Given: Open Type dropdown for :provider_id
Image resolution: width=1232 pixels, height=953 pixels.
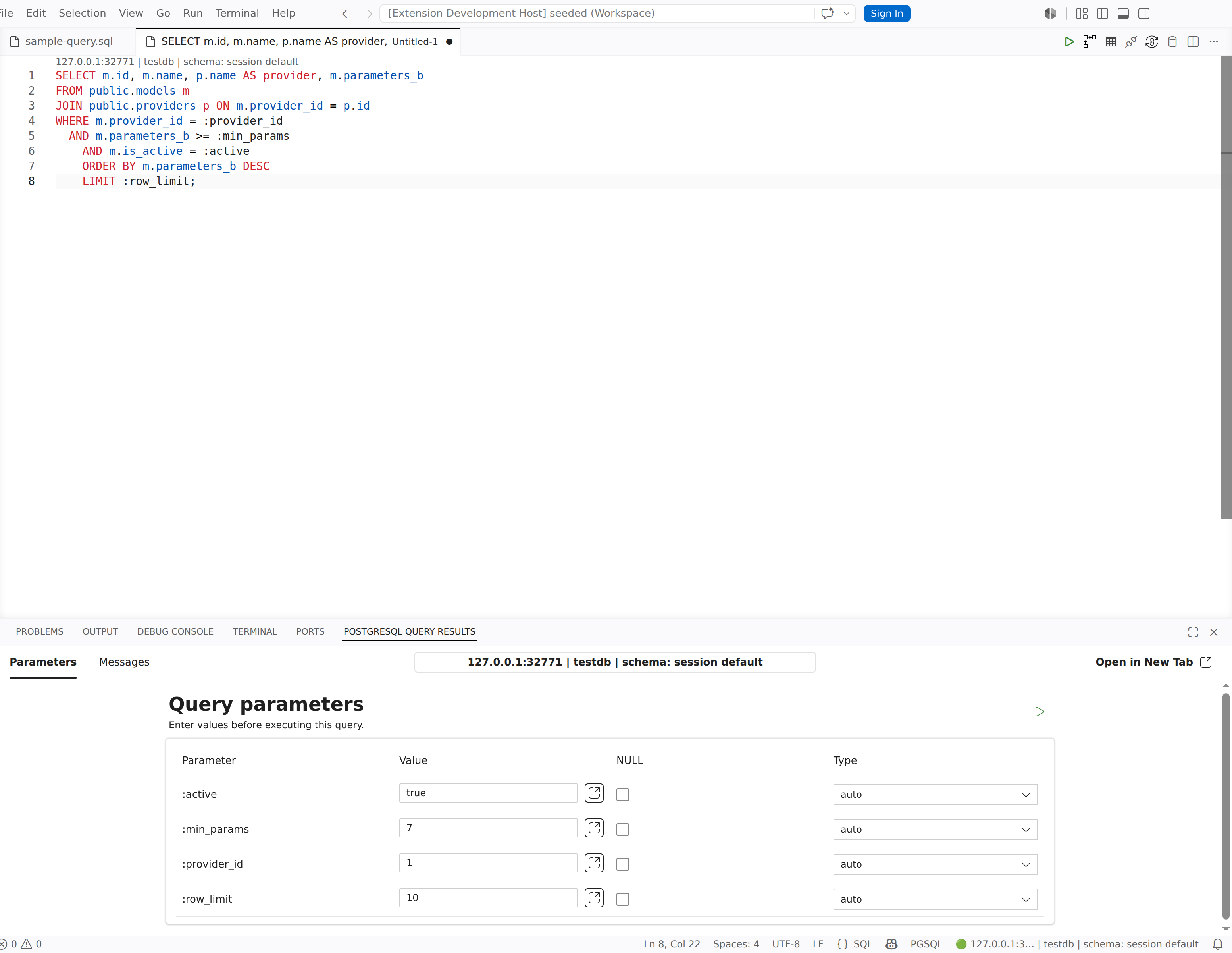Looking at the screenshot, I should tap(935, 864).
